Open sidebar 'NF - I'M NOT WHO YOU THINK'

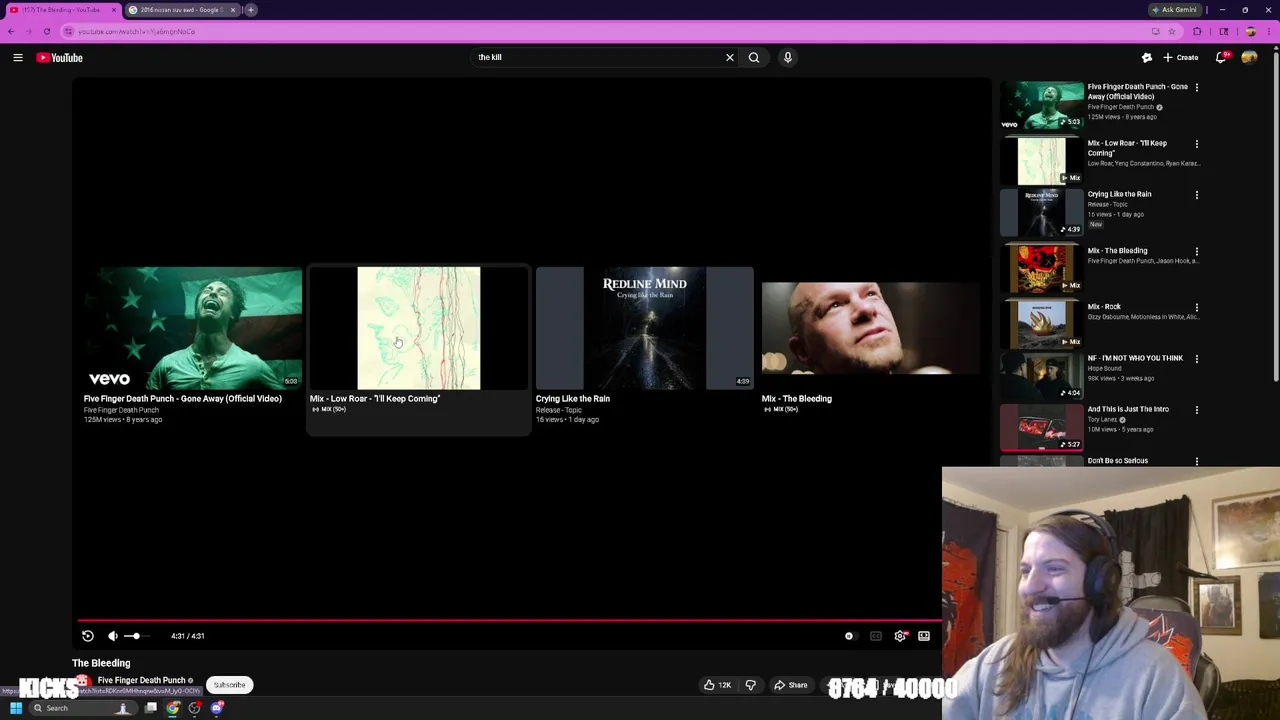(x=1135, y=358)
